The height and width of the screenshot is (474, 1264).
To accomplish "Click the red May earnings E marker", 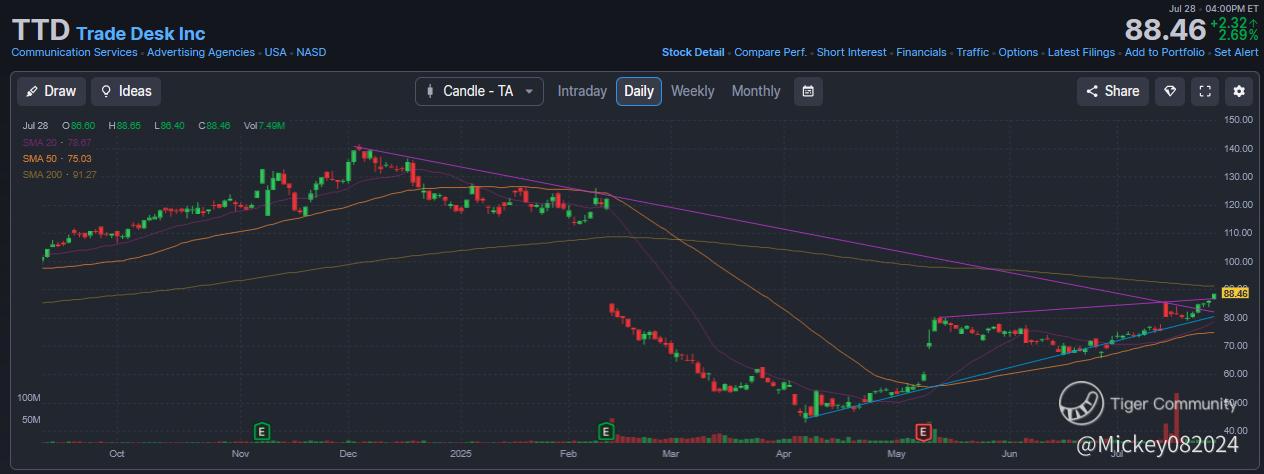I will 924,432.
